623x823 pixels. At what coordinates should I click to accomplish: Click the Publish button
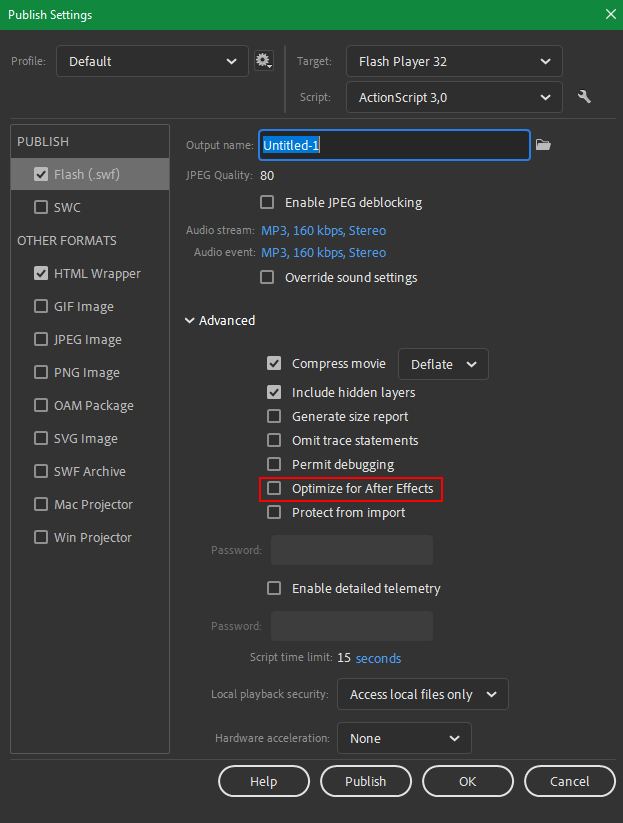click(365, 781)
